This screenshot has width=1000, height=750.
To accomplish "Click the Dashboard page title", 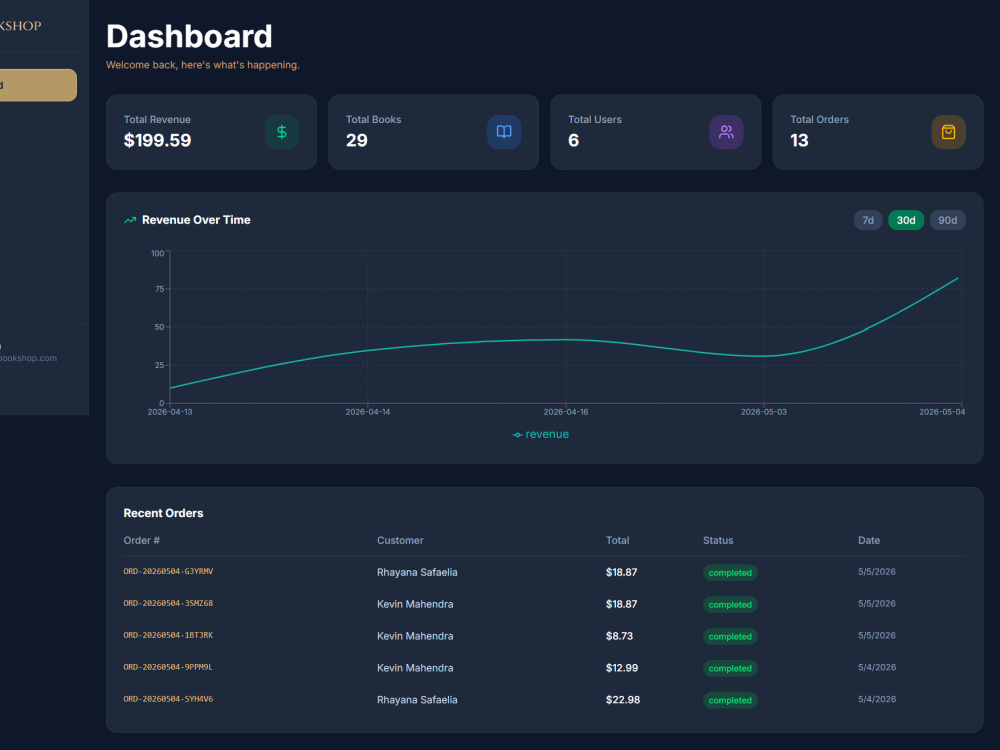I will click(189, 36).
